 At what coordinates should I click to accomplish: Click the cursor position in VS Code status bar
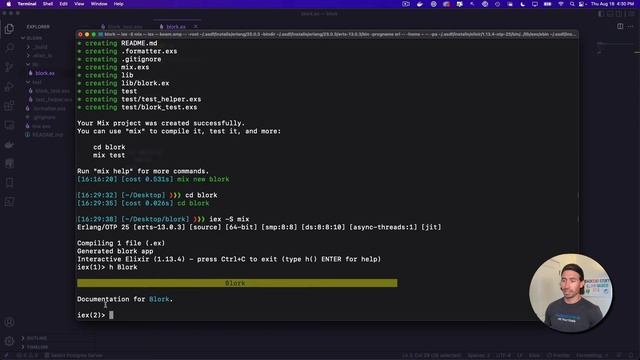[431, 356]
